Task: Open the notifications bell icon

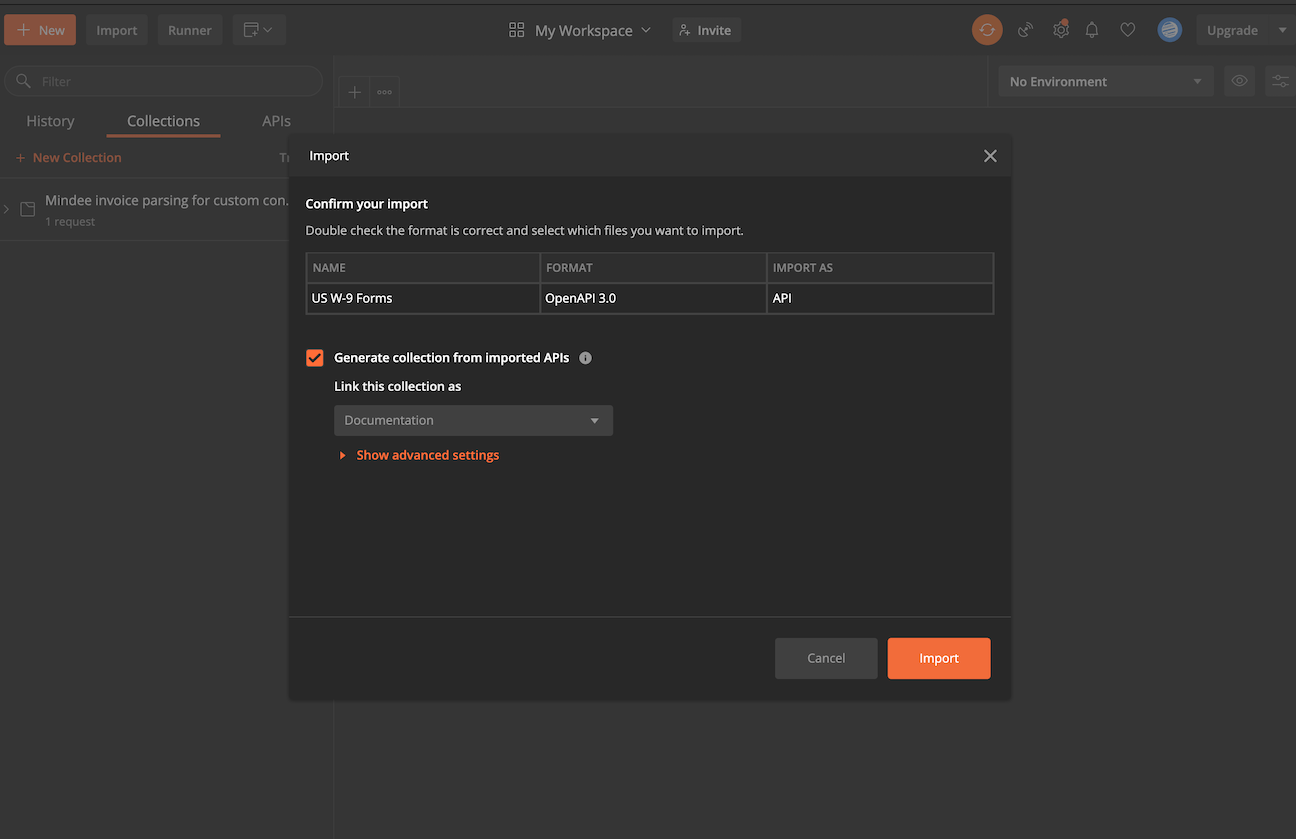Action: 1092,30
